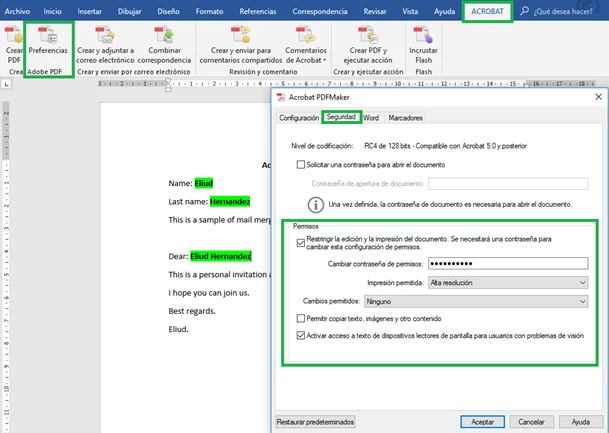Click the text I hope you can join us
This screenshot has width=609, height=433.
pyautogui.click(x=209, y=293)
